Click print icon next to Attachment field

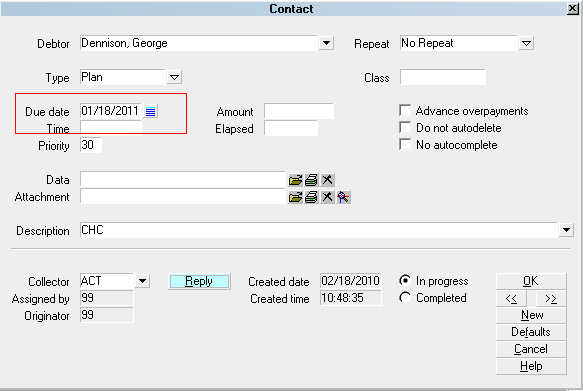311,197
